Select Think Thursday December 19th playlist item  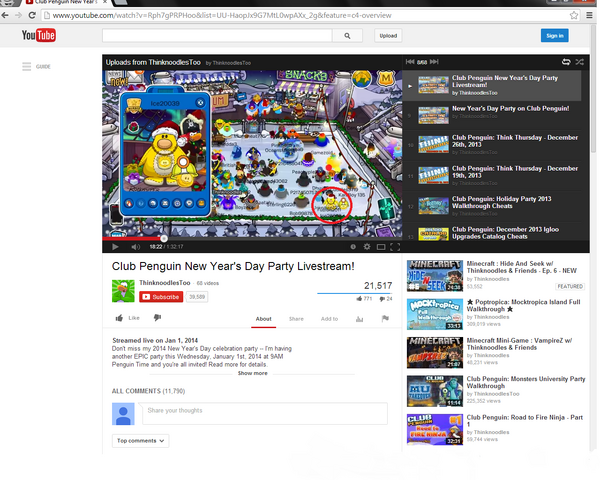(494, 176)
